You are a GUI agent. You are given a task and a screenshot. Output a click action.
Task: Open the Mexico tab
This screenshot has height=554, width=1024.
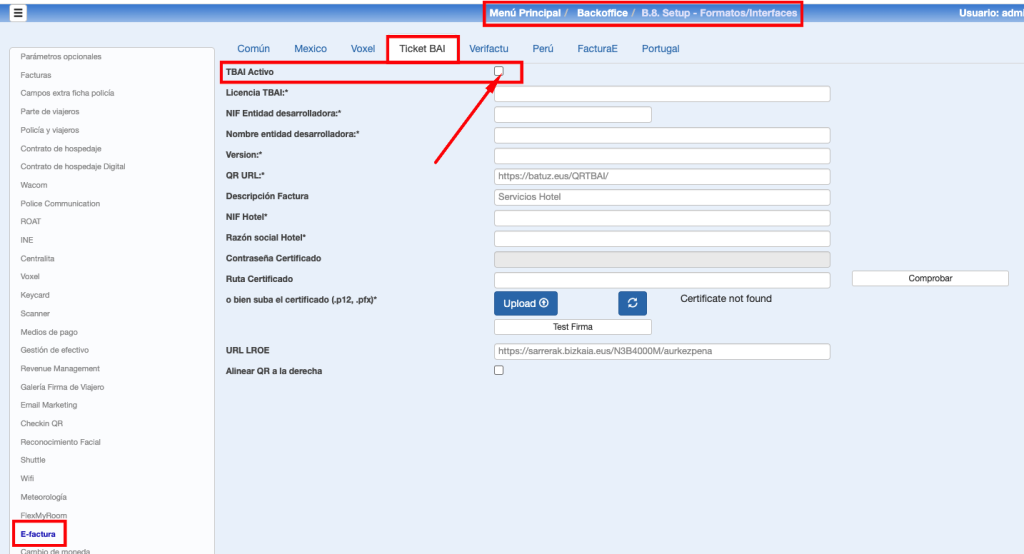(310, 48)
